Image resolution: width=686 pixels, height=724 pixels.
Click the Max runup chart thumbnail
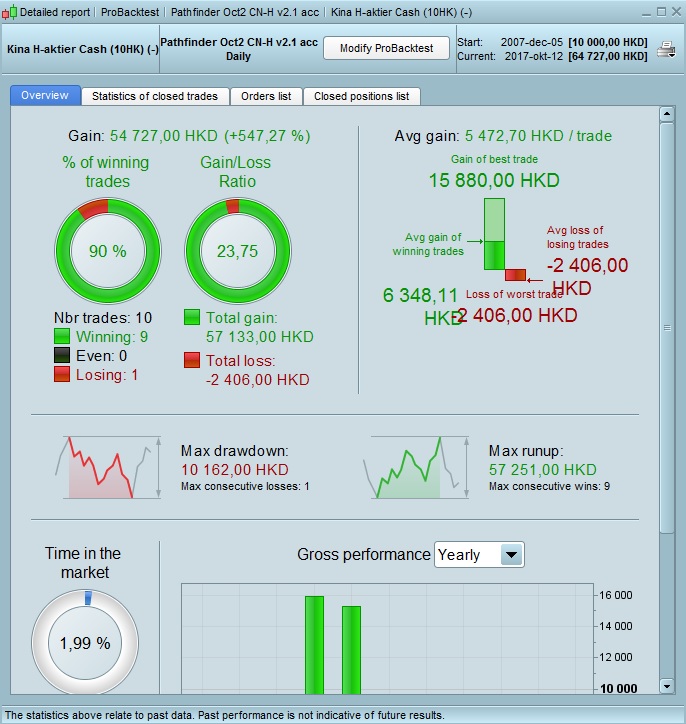[416, 467]
